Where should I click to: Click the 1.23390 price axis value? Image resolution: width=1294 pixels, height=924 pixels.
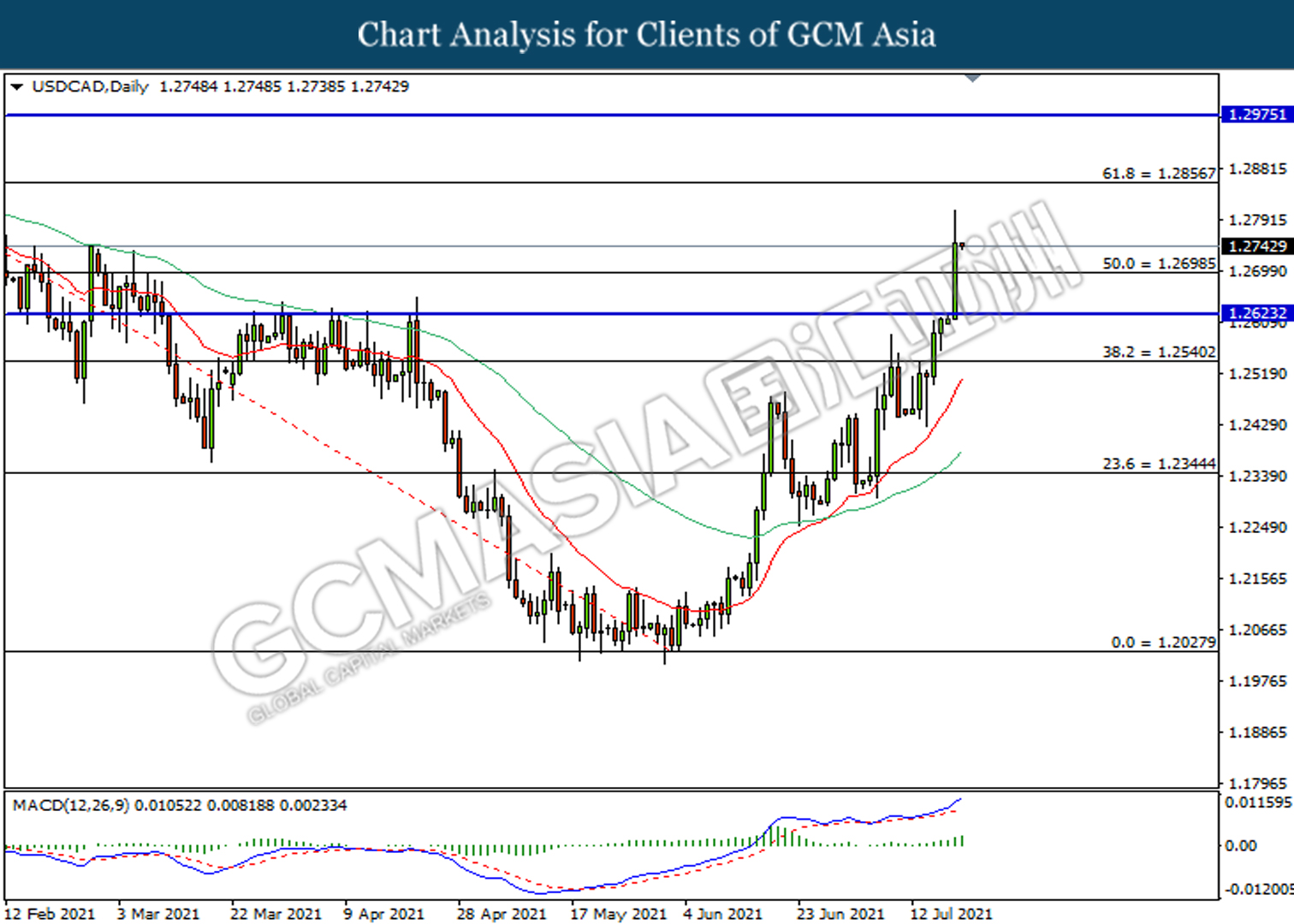coord(1257,476)
